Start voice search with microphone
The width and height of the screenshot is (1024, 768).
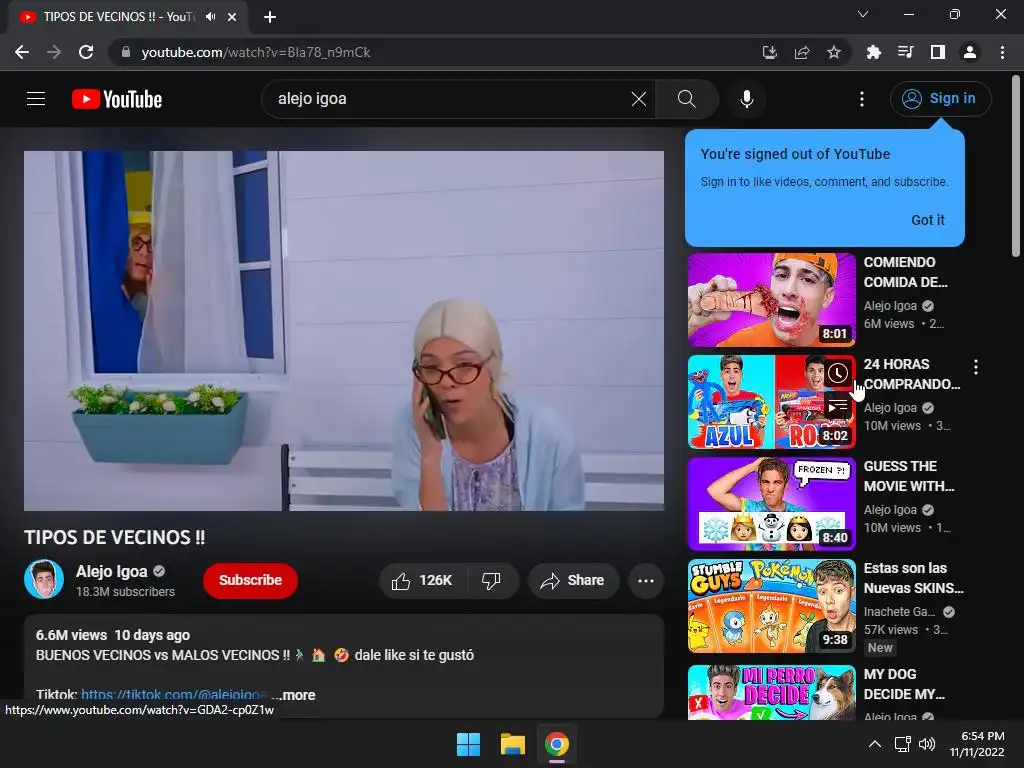[746, 99]
